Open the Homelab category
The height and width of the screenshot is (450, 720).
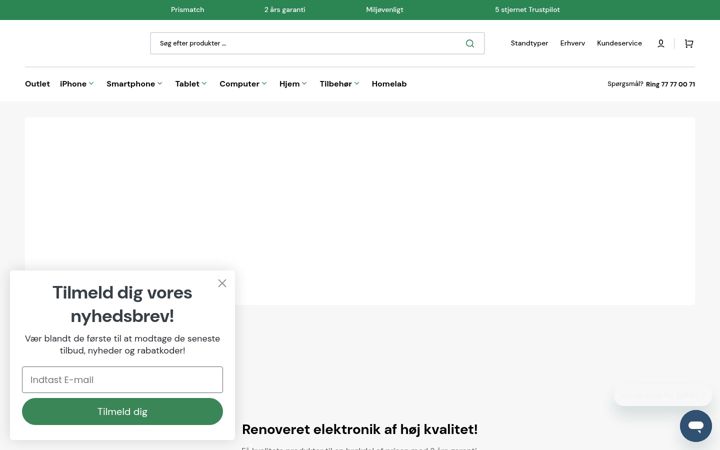point(389,84)
